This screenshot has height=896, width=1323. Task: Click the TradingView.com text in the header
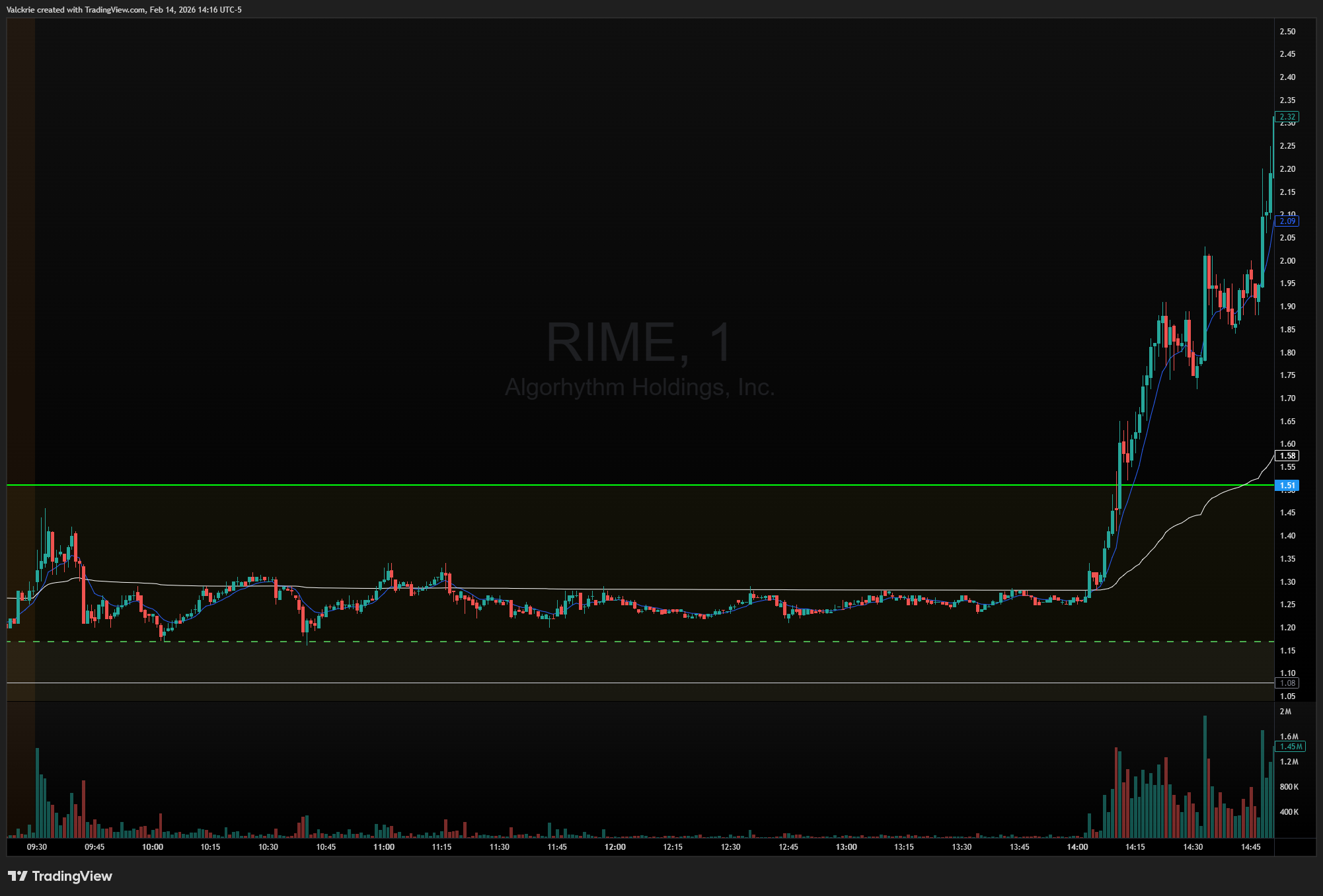pyautogui.click(x=115, y=10)
